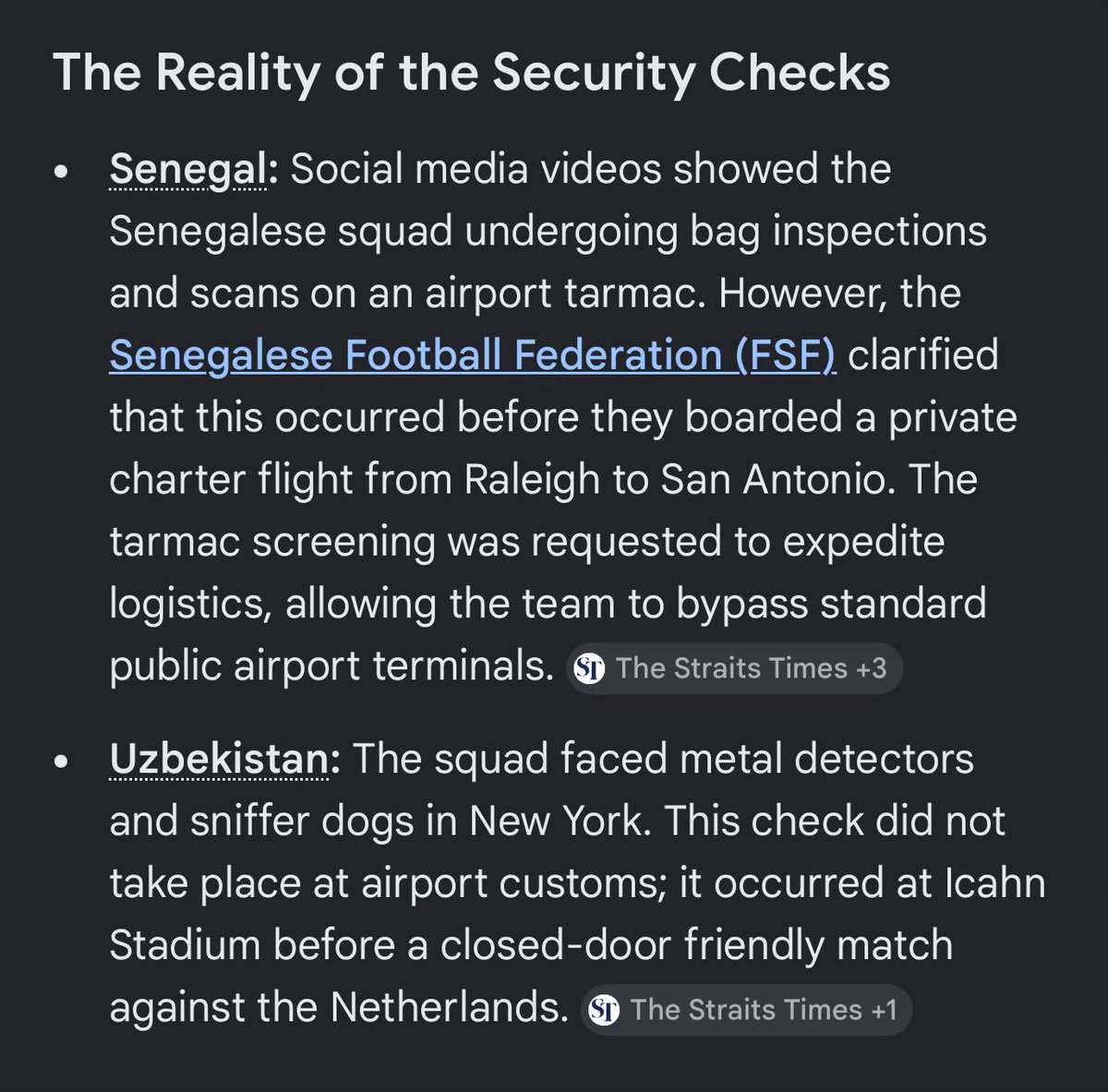Click the words Social media videos
Screen dimensions: 1108x1092
coord(476,169)
